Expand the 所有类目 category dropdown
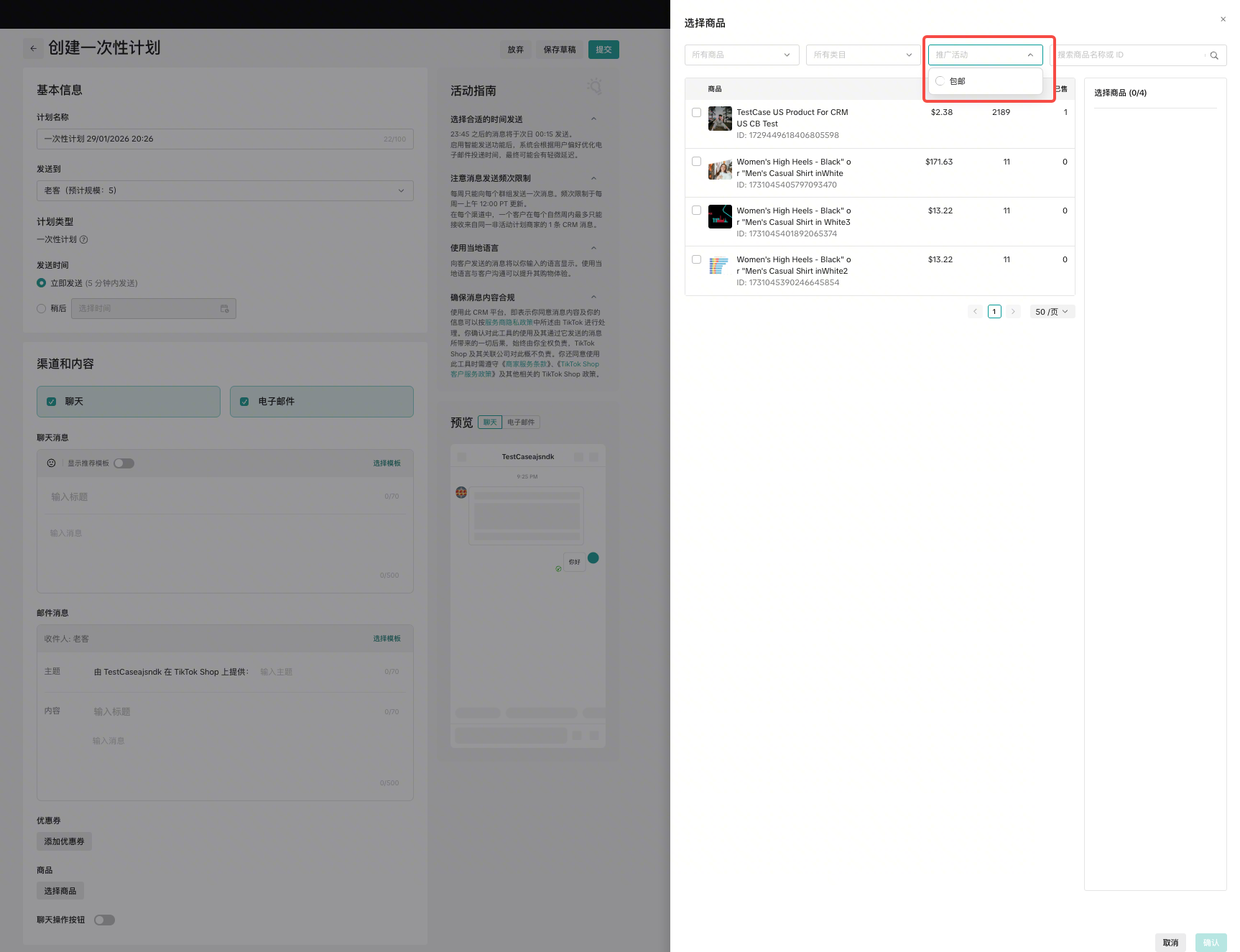This screenshot has height=952, width=1240. pos(863,55)
